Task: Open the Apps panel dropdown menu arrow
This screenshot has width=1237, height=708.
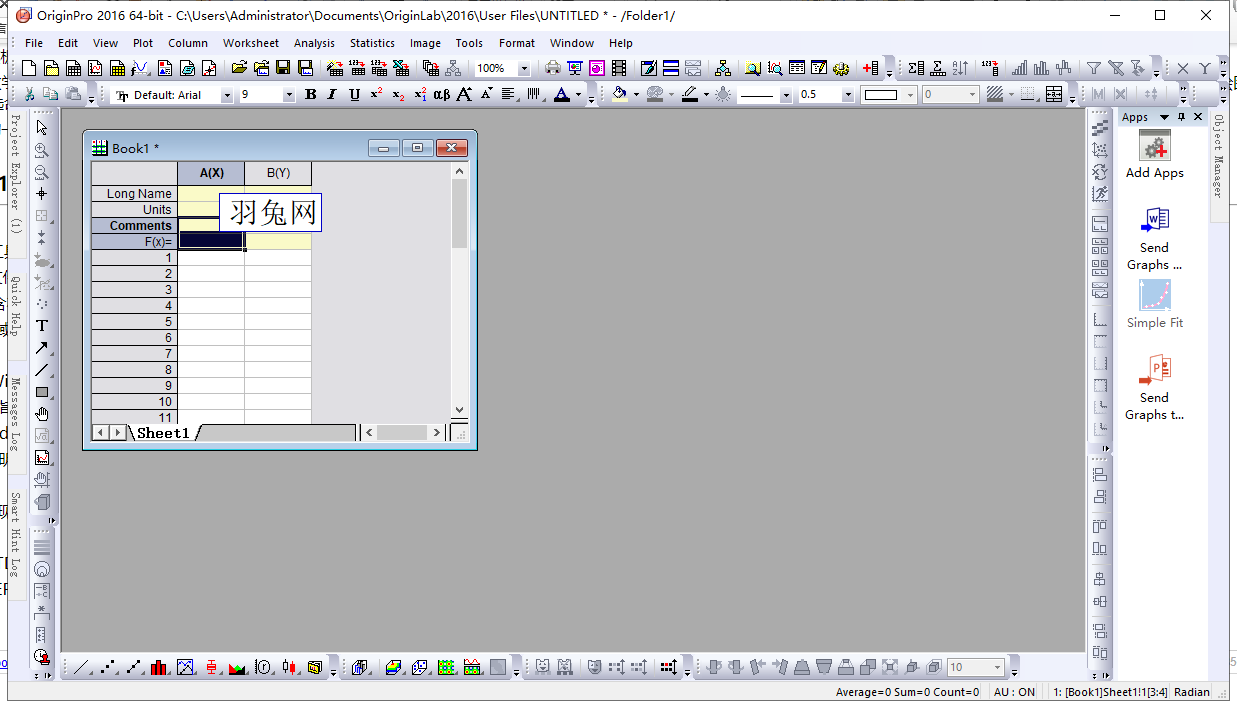Action: tap(1164, 117)
